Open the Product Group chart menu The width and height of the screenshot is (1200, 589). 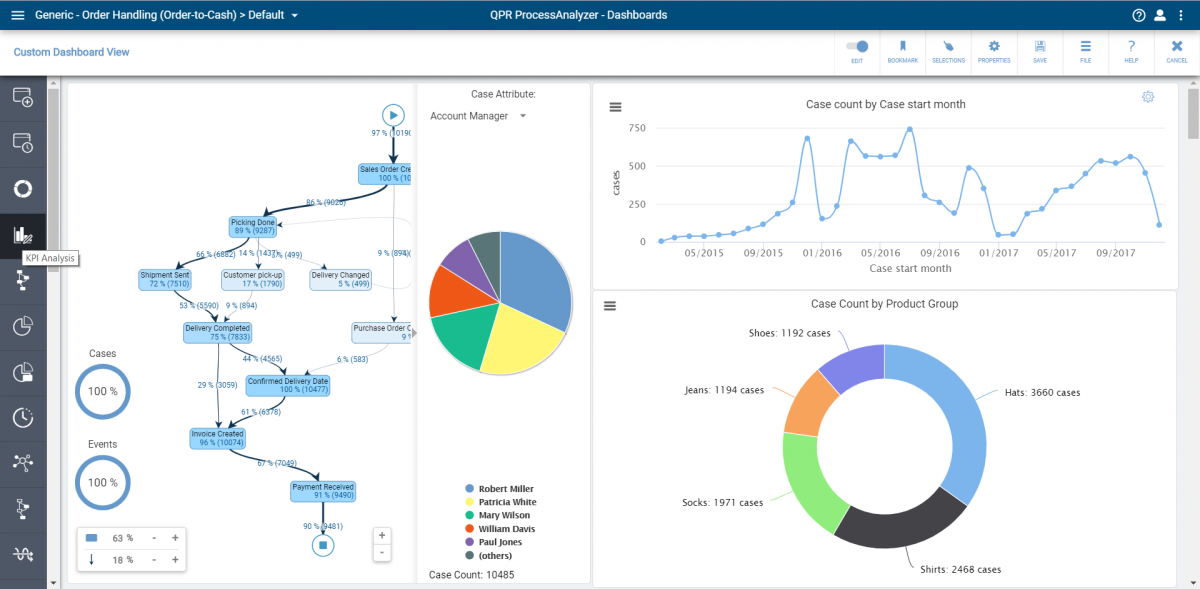(610, 306)
